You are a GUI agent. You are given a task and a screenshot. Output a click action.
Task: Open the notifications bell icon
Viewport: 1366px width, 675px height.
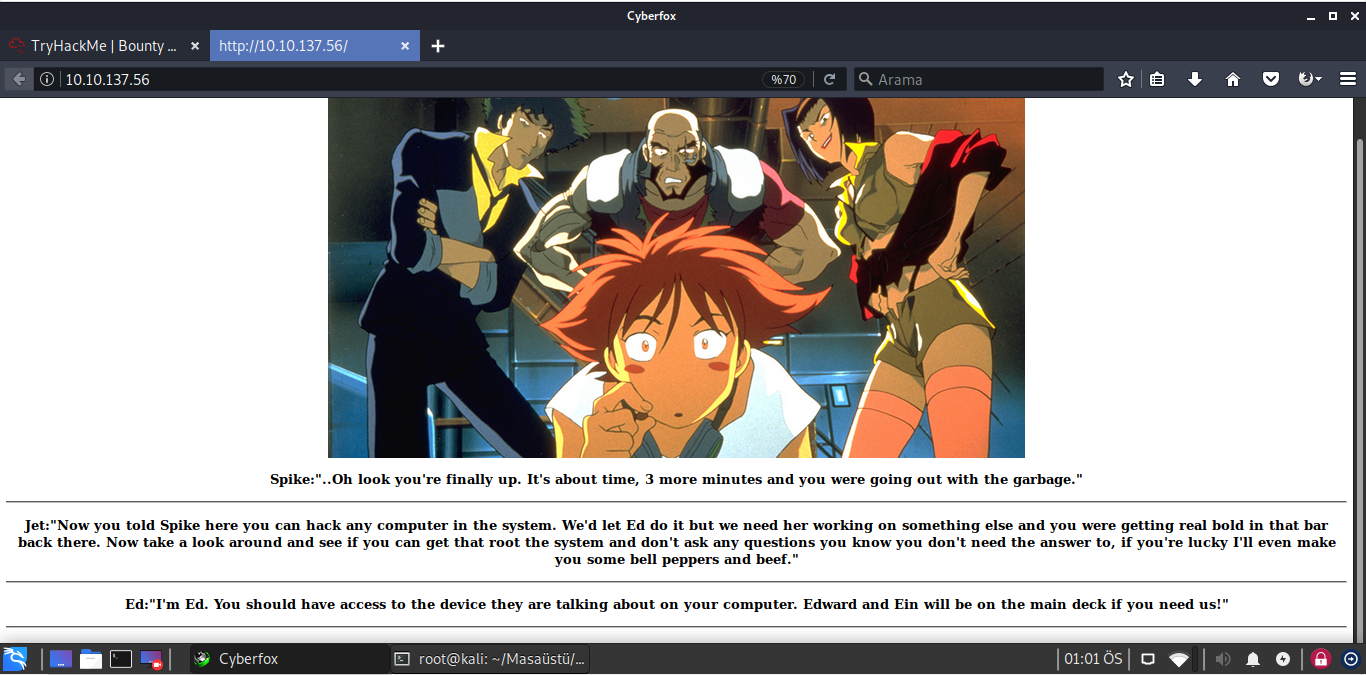pos(1253,659)
